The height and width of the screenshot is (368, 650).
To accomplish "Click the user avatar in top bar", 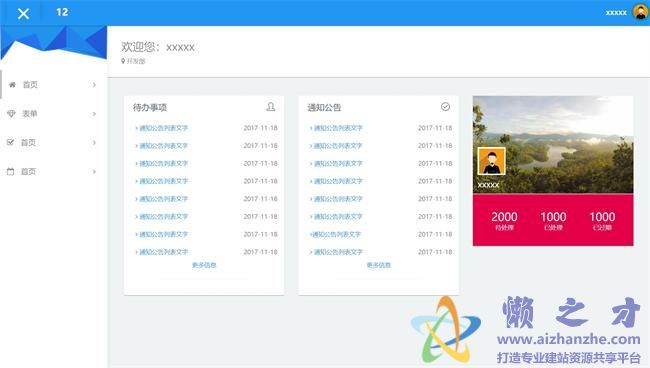I will tap(640, 12).
